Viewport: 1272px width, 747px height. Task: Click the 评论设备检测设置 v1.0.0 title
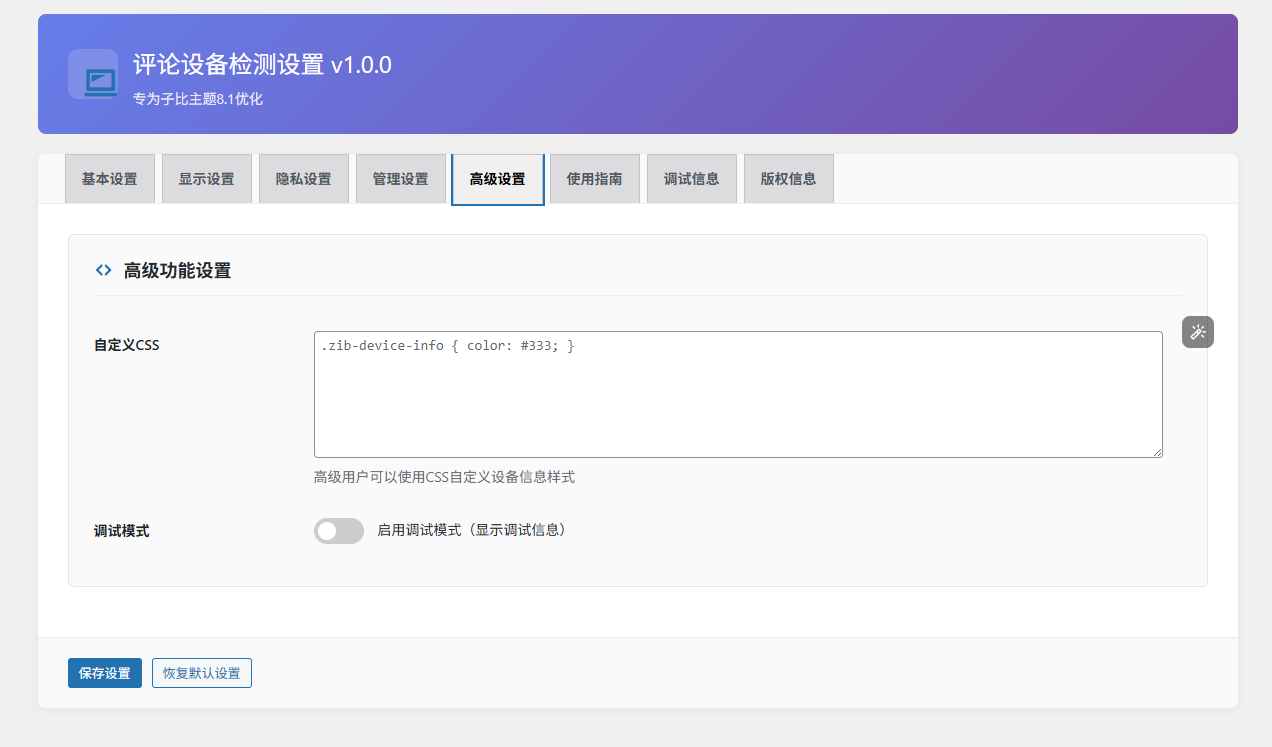(x=262, y=66)
